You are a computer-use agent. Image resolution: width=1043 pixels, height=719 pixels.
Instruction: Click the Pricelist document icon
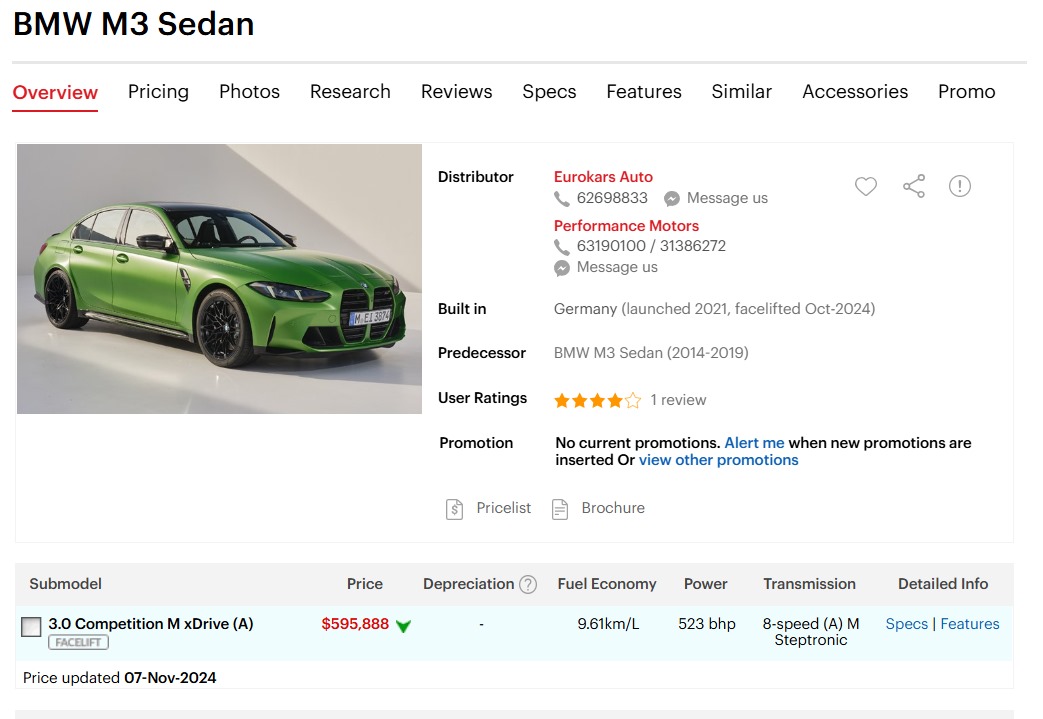455,509
